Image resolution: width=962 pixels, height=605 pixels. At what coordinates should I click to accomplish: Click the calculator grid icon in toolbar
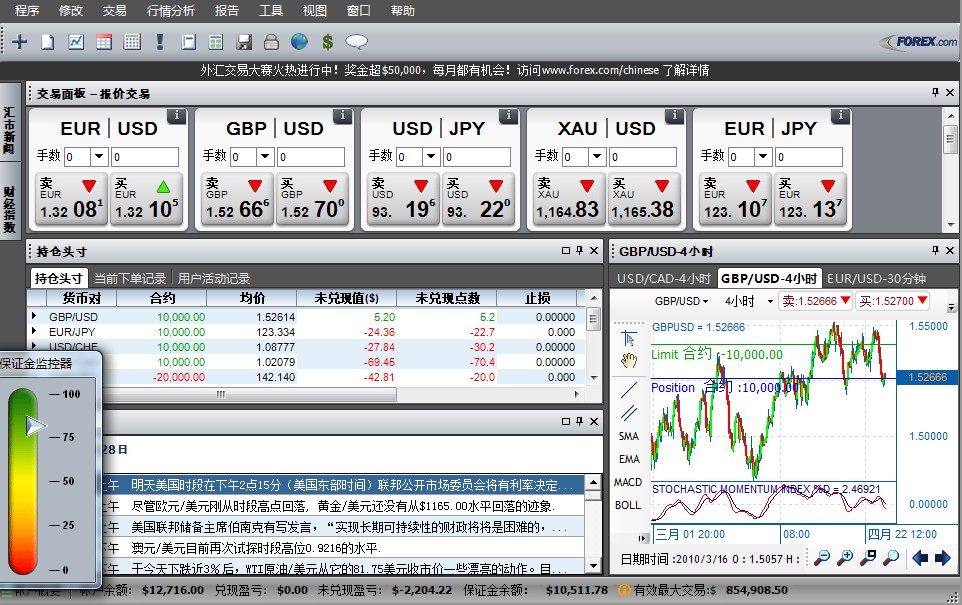coord(132,42)
